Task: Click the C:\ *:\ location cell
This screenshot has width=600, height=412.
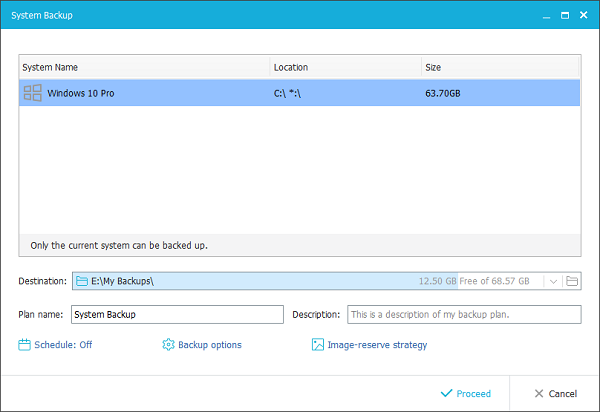Action: [x=287, y=93]
